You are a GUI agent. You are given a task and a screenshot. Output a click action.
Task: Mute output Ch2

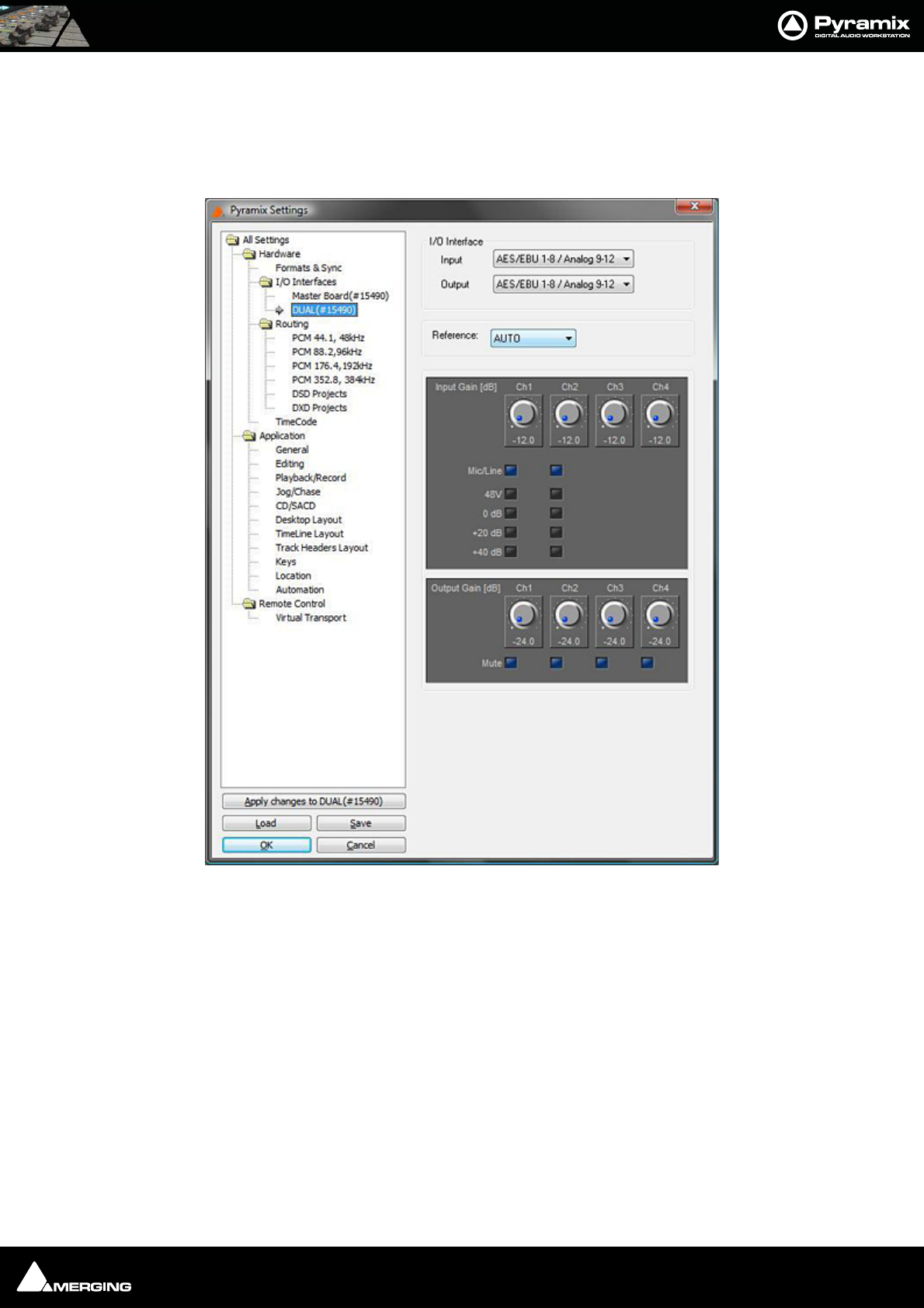556,663
